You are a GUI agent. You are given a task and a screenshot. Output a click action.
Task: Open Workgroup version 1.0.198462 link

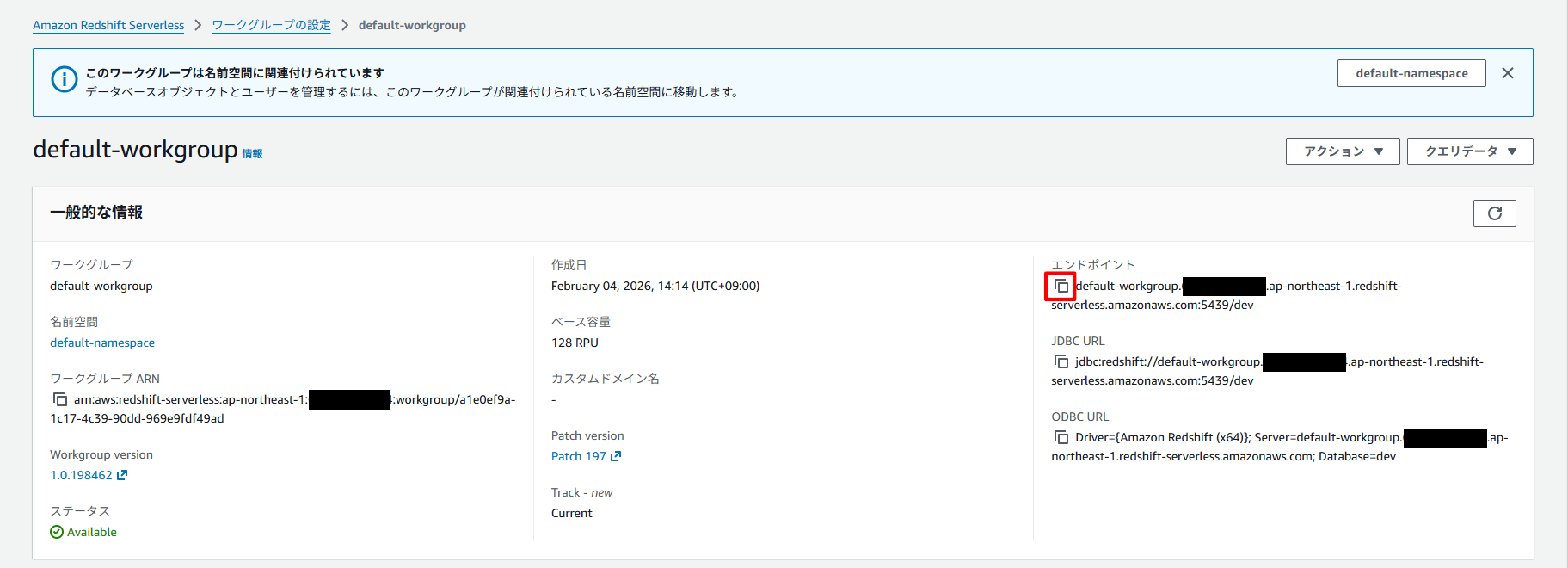(x=81, y=475)
